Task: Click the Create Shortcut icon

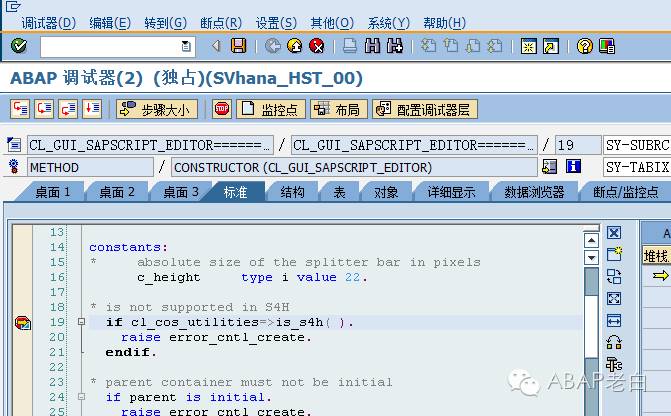Action: click(x=551, y=46)
